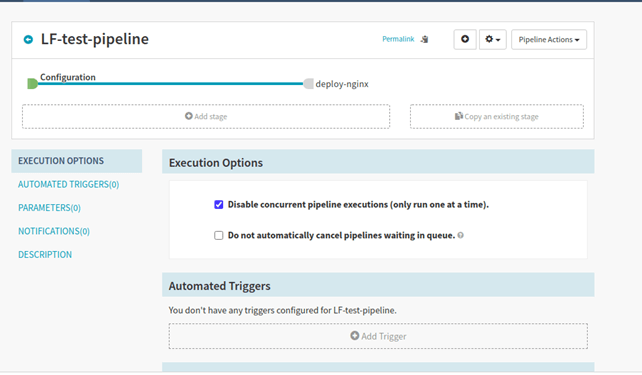This screenshot has height=375, width=642.
Task: Click the back arrow icon beside LF-test-pipeline
Action: (x=28, y=39)
